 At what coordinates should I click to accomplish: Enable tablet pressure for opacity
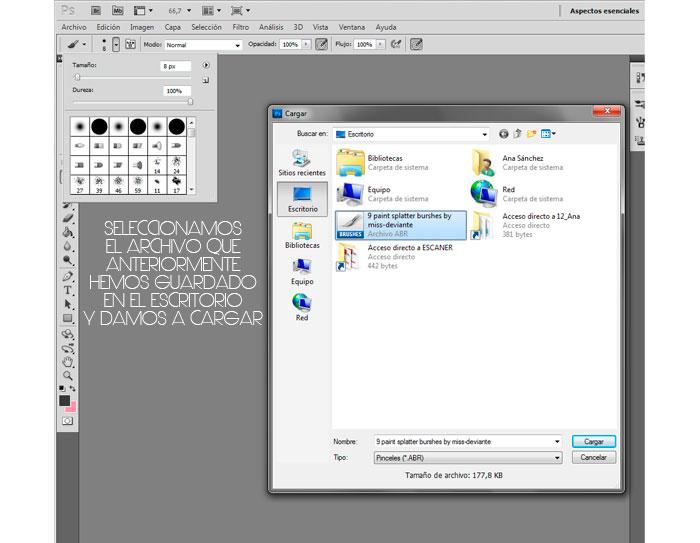pos(321,44)
